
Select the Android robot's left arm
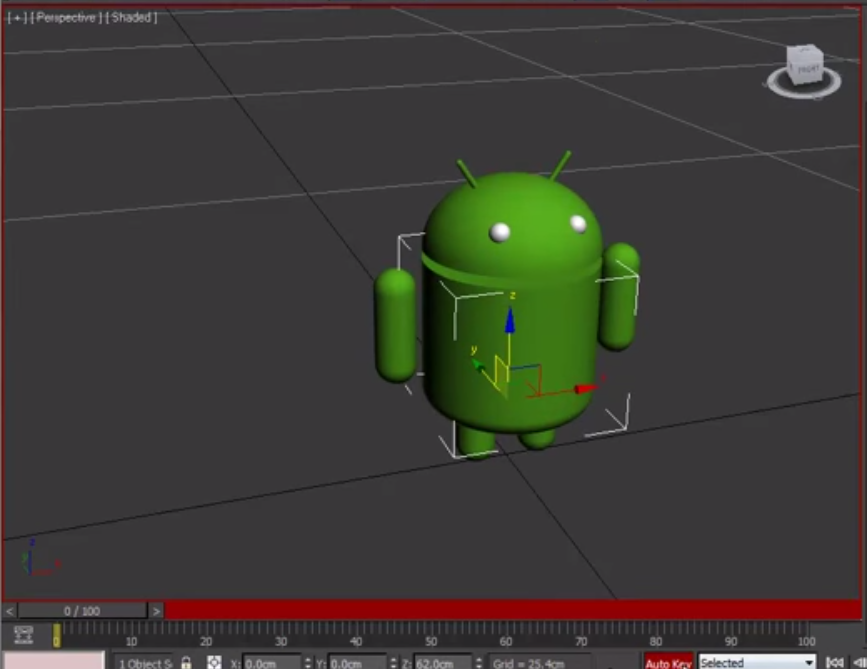395,325
